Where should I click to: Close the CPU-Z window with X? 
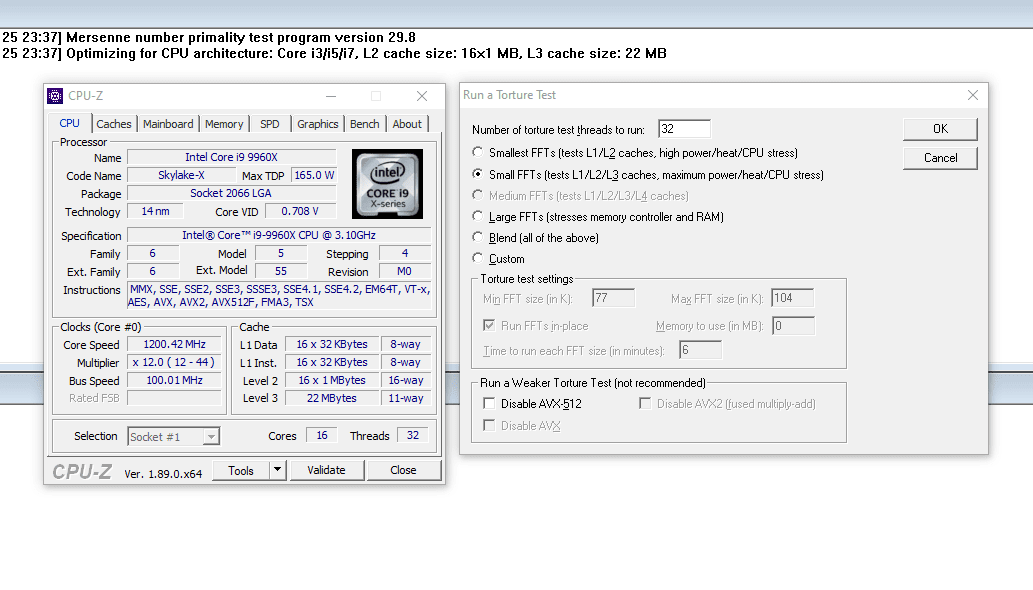coord(422,96)
